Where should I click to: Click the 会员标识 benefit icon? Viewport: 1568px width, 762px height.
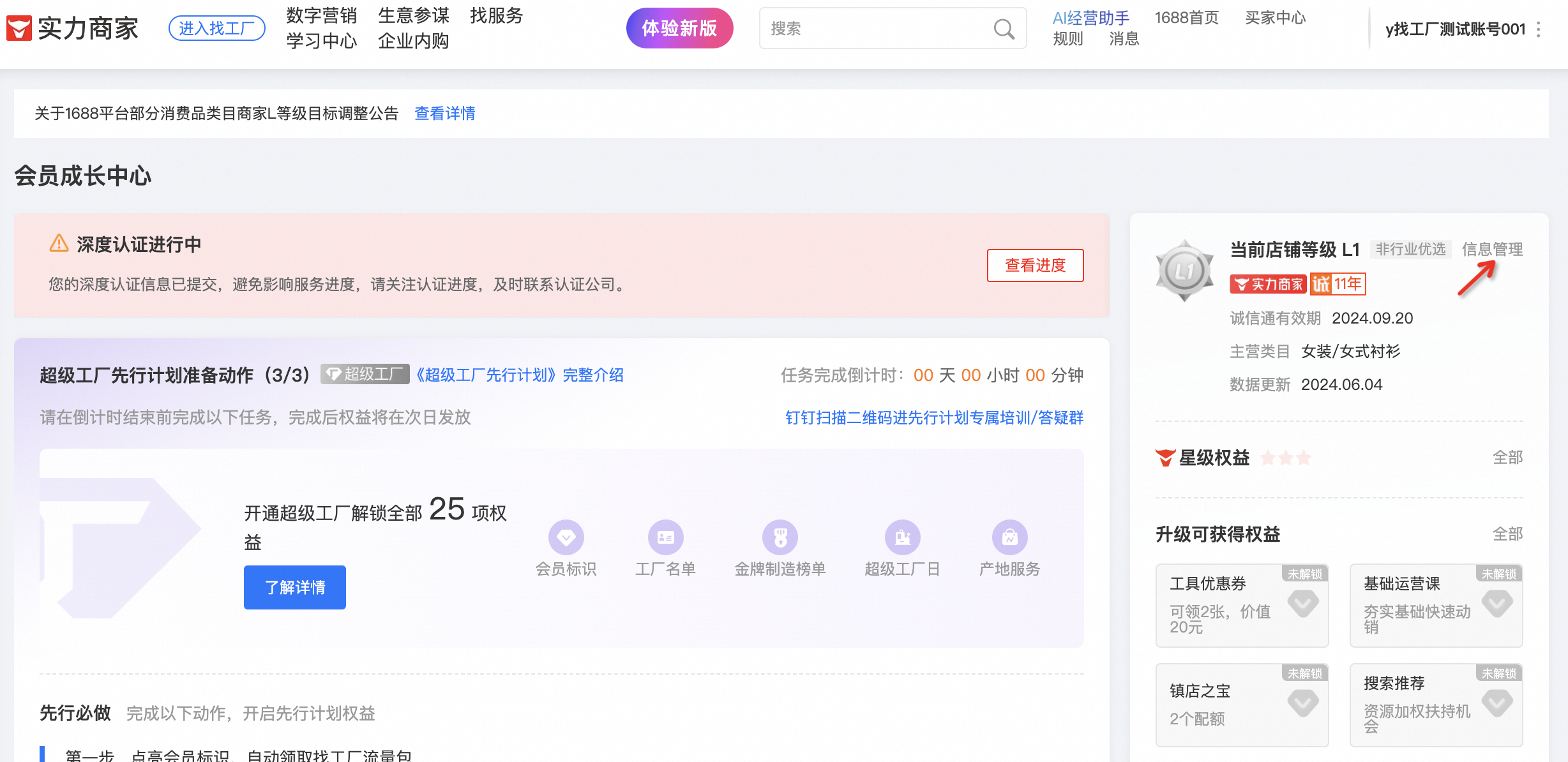tap(566, 537)
